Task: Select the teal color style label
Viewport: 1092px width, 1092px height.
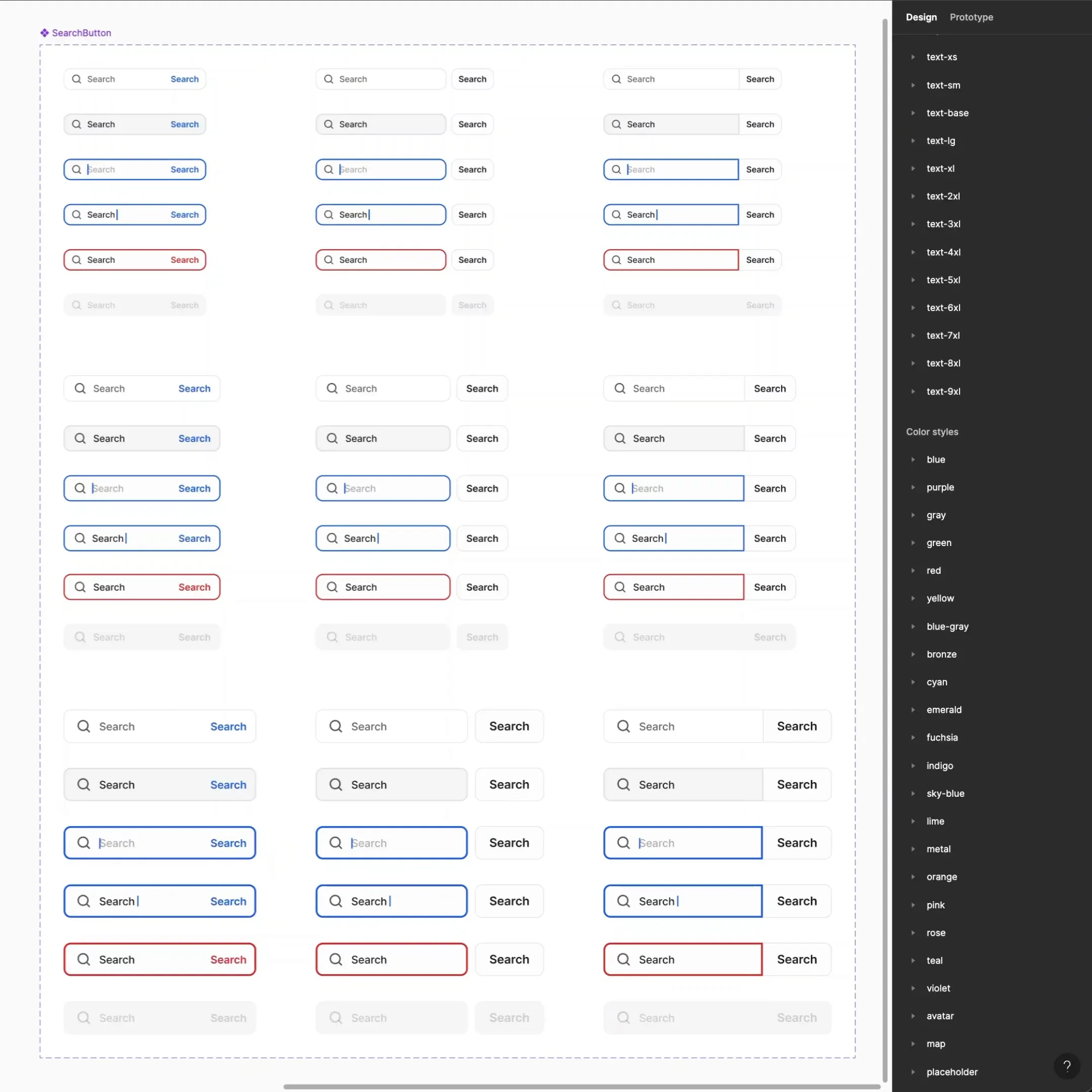Action: click(934, 961)
